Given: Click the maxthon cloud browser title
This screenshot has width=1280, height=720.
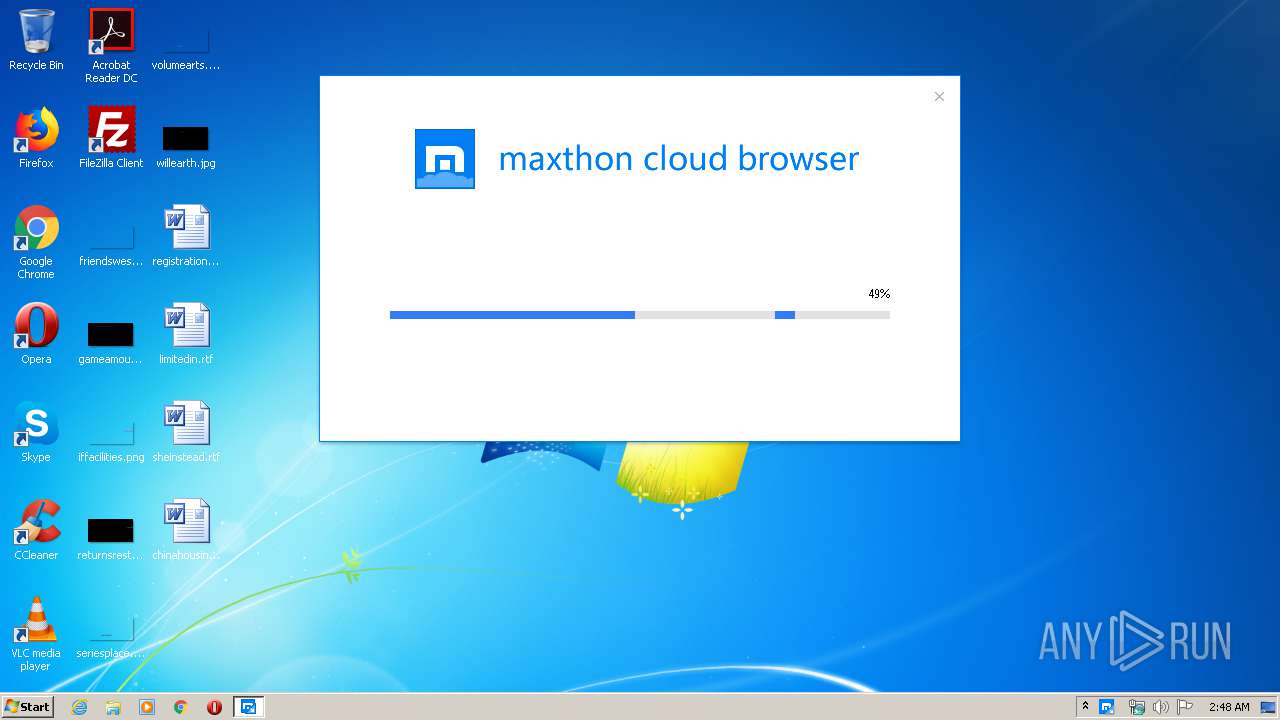Looking at the screenshot, I should (x=679, y=159).
